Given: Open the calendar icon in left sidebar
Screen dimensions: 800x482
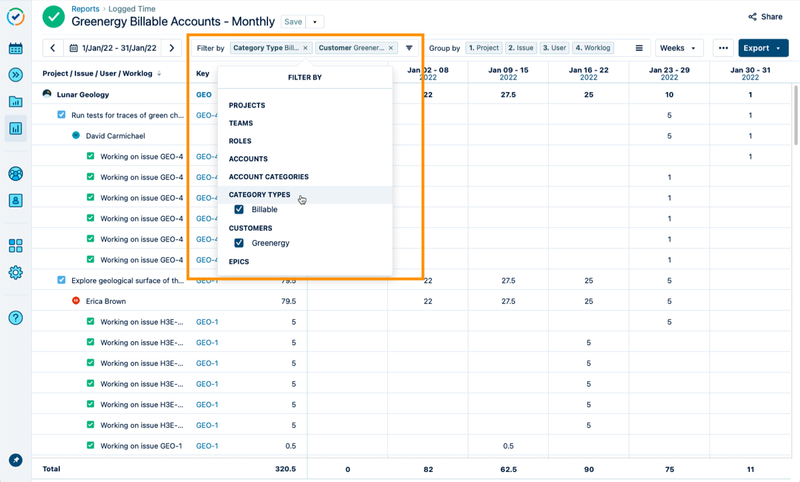Looking at the screenshot, I should tap(15, 48).
